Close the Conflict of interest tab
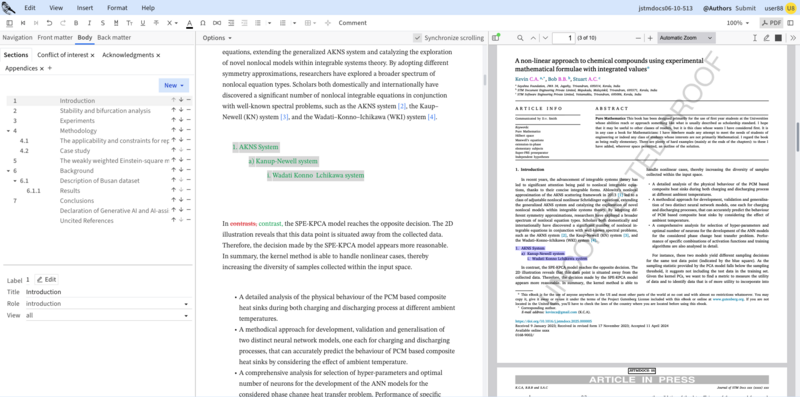 click(92, 55)
